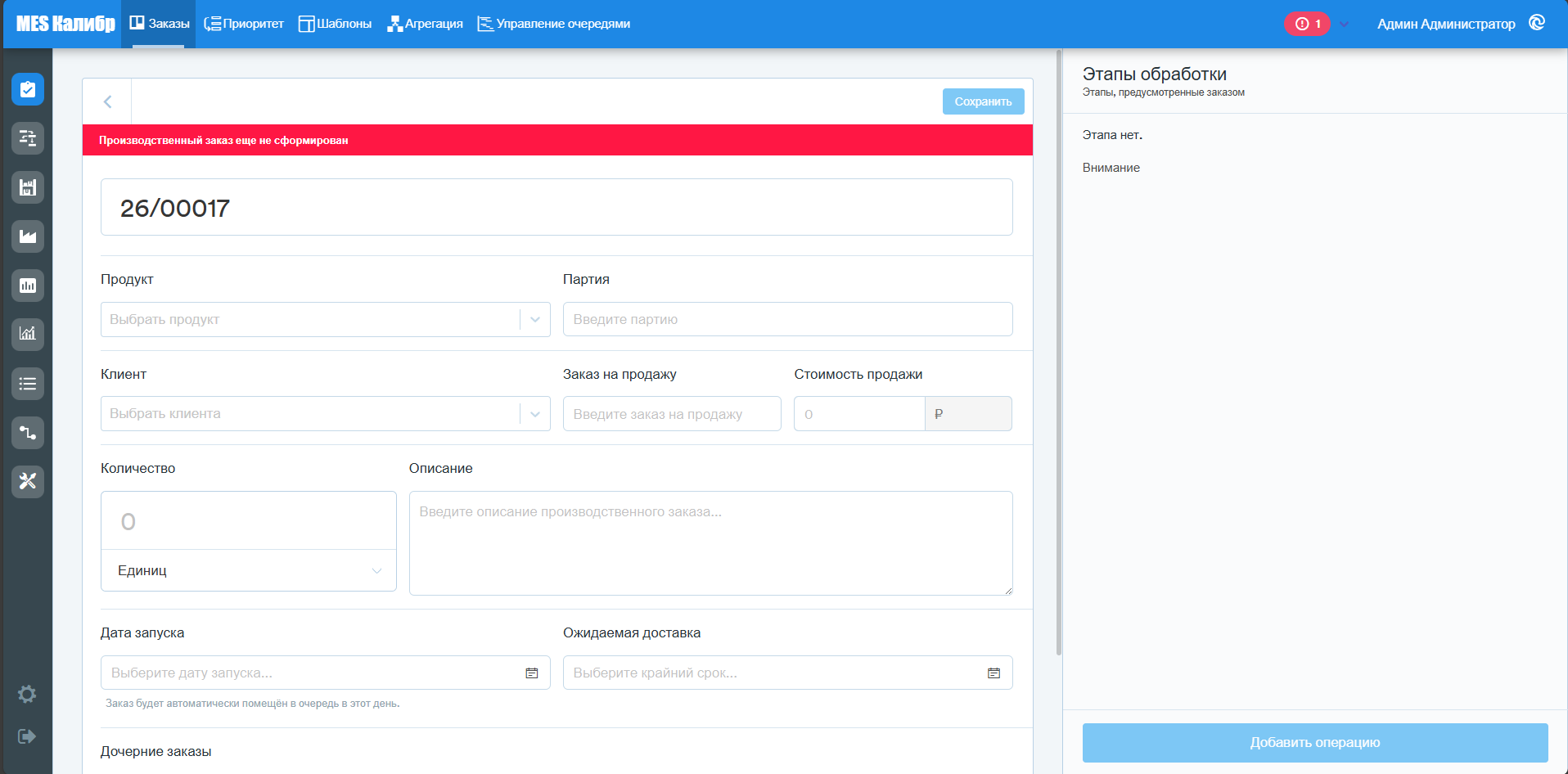Click the logout icon in sidebar
The width and height of the screenshot is (1568, 774).
(x=27, y=736)
